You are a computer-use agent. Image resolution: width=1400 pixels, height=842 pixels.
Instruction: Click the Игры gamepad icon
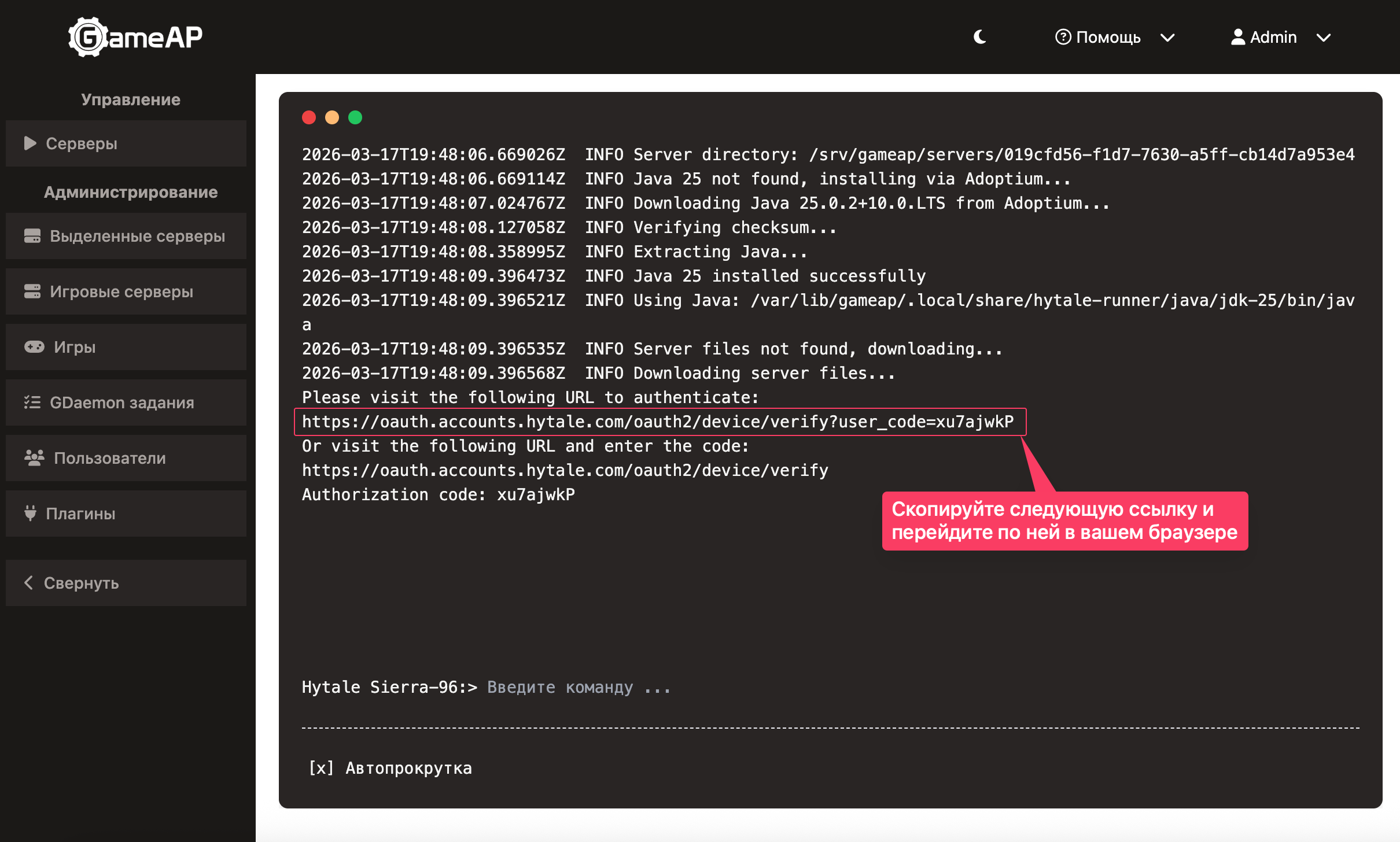click(x=34, y=347)
